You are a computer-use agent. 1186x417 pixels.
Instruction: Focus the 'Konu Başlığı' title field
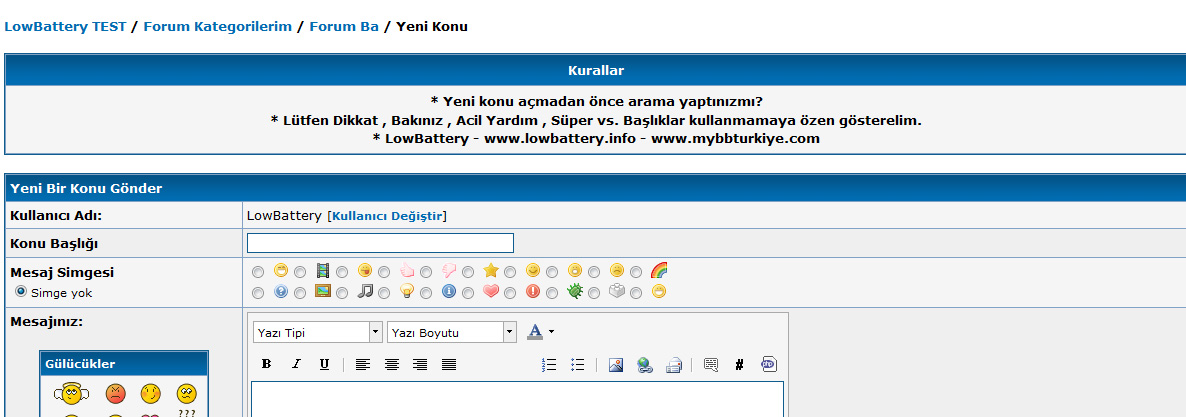pyautogui.click(x=380, y=243)
